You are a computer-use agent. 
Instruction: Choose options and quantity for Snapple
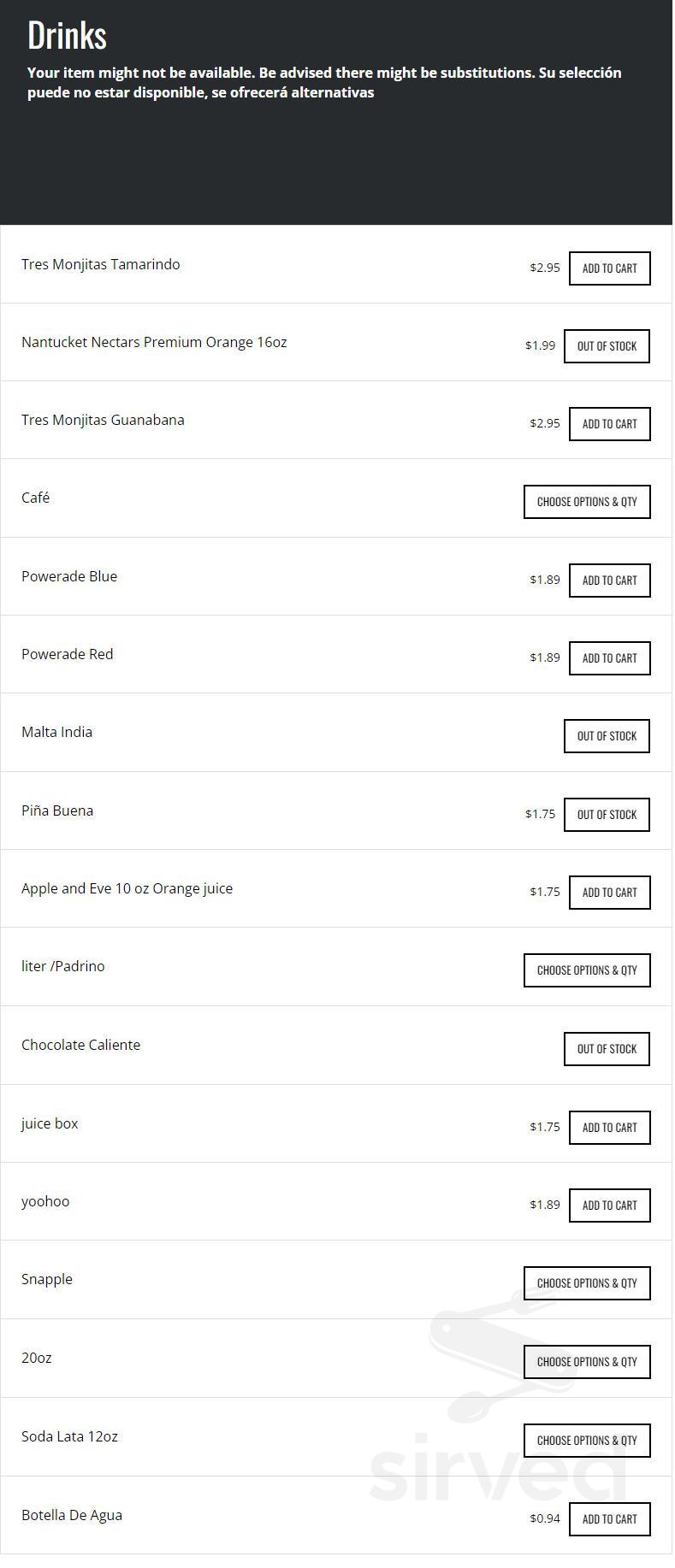tap(587, 1283)
